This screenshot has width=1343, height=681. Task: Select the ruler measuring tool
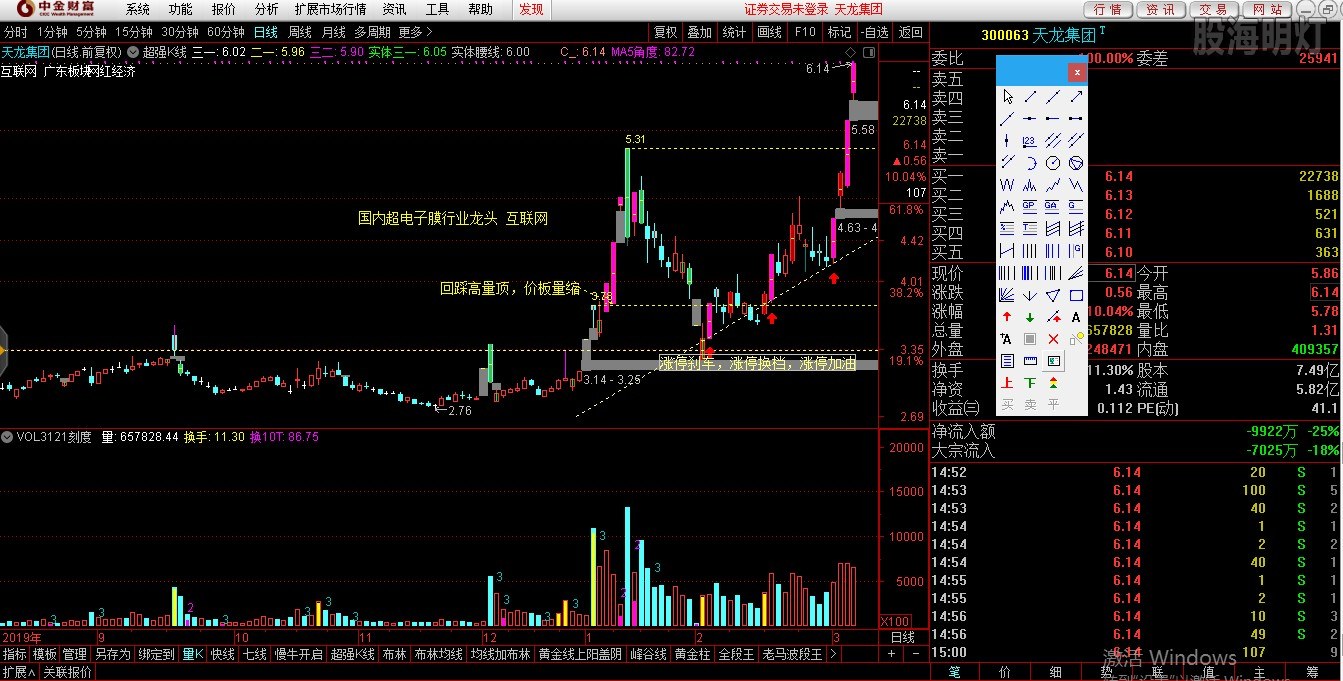tap(1029, 360)
